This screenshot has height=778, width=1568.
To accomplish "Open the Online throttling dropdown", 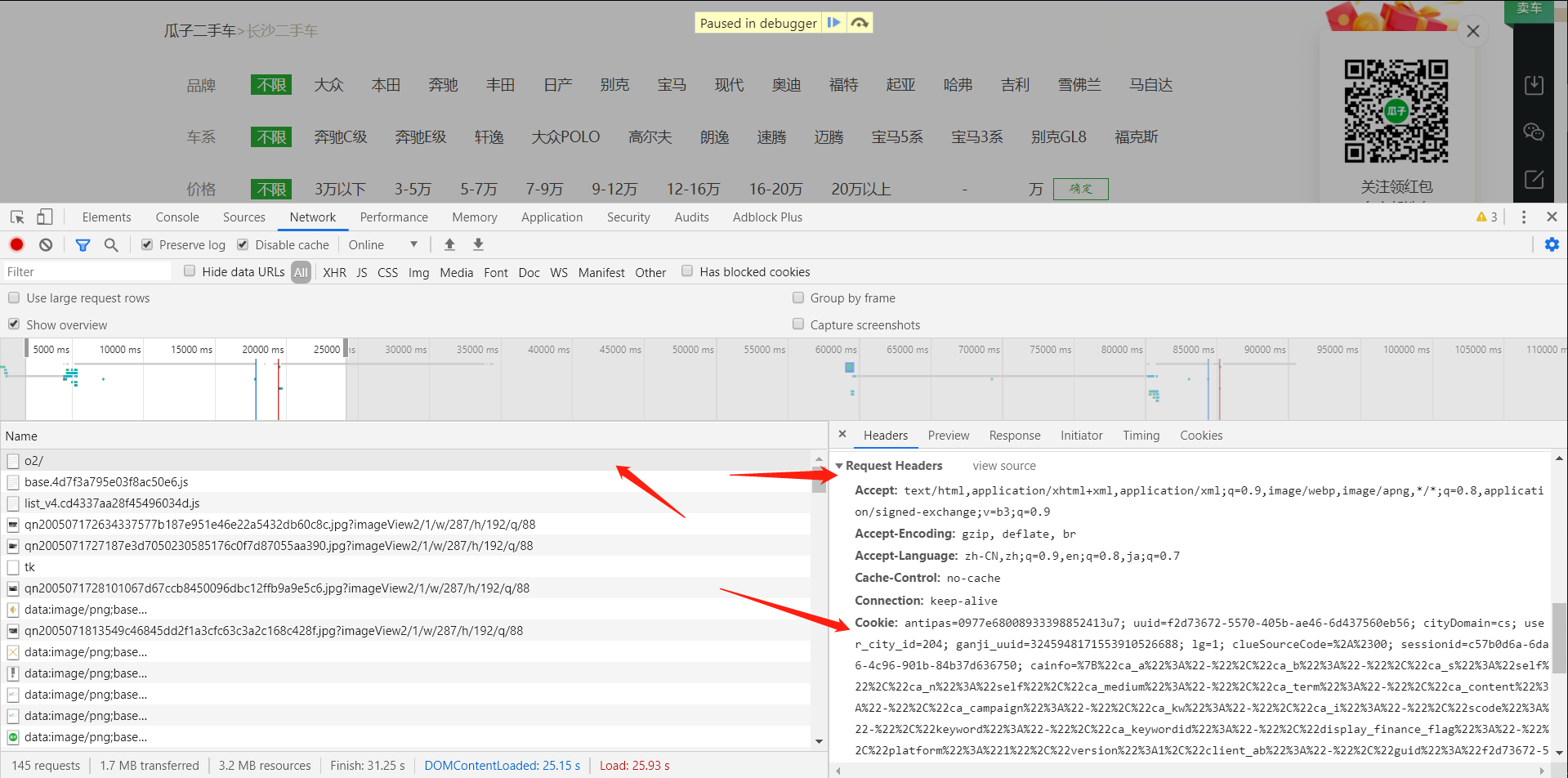I will pyautogui.click(x=382, y=244).
